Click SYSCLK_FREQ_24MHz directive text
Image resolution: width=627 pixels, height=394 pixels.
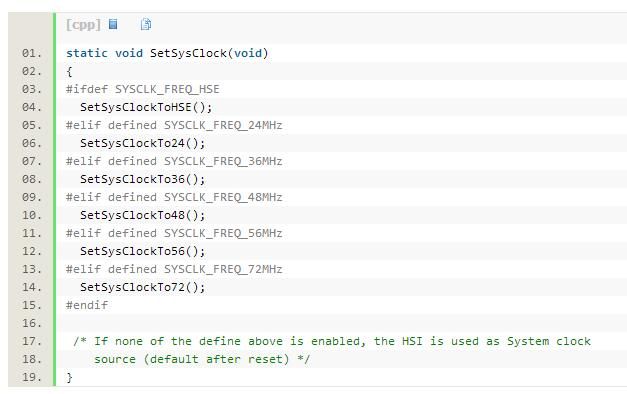(223, 125)
